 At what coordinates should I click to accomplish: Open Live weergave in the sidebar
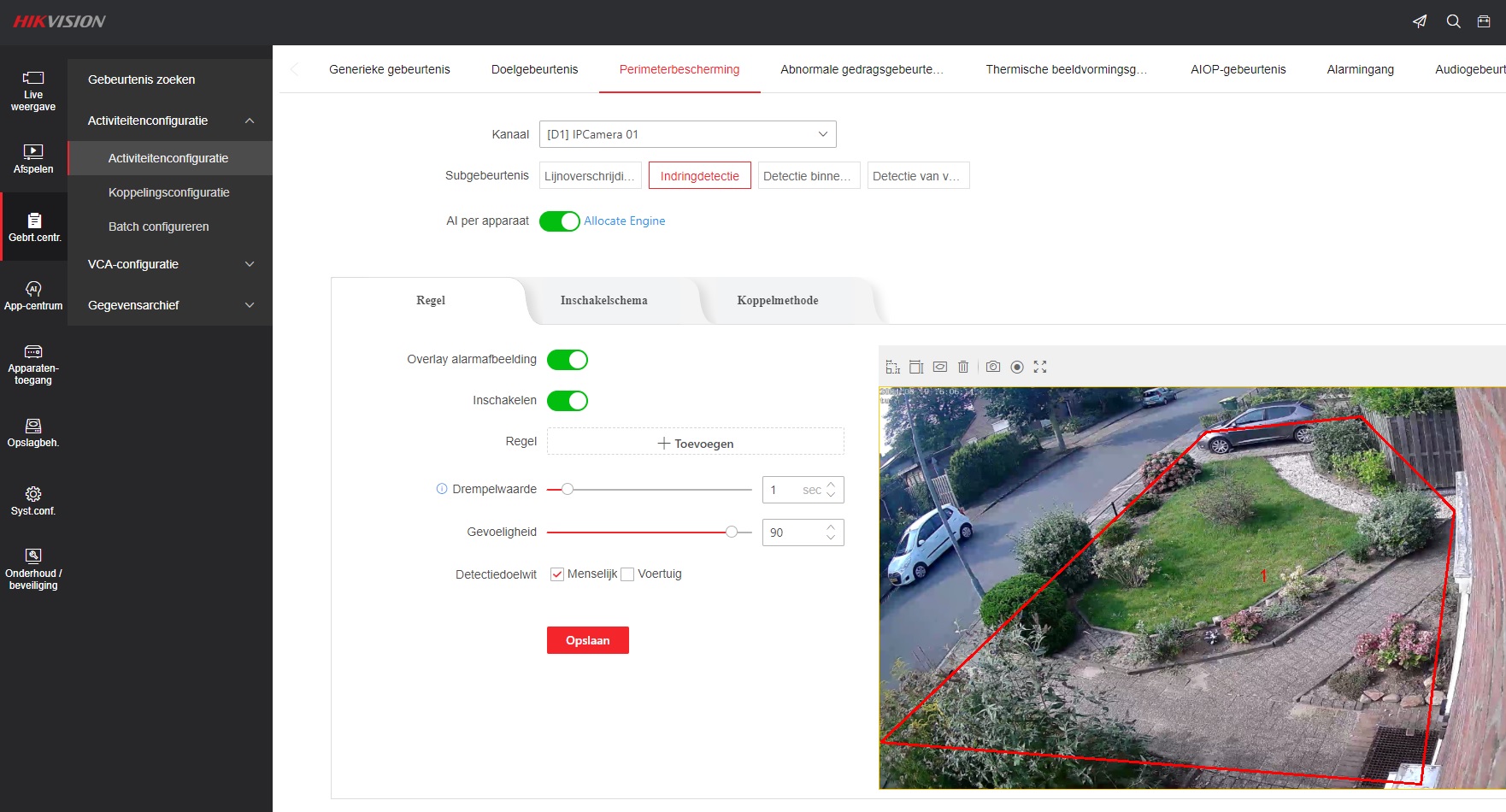(33, 91)
